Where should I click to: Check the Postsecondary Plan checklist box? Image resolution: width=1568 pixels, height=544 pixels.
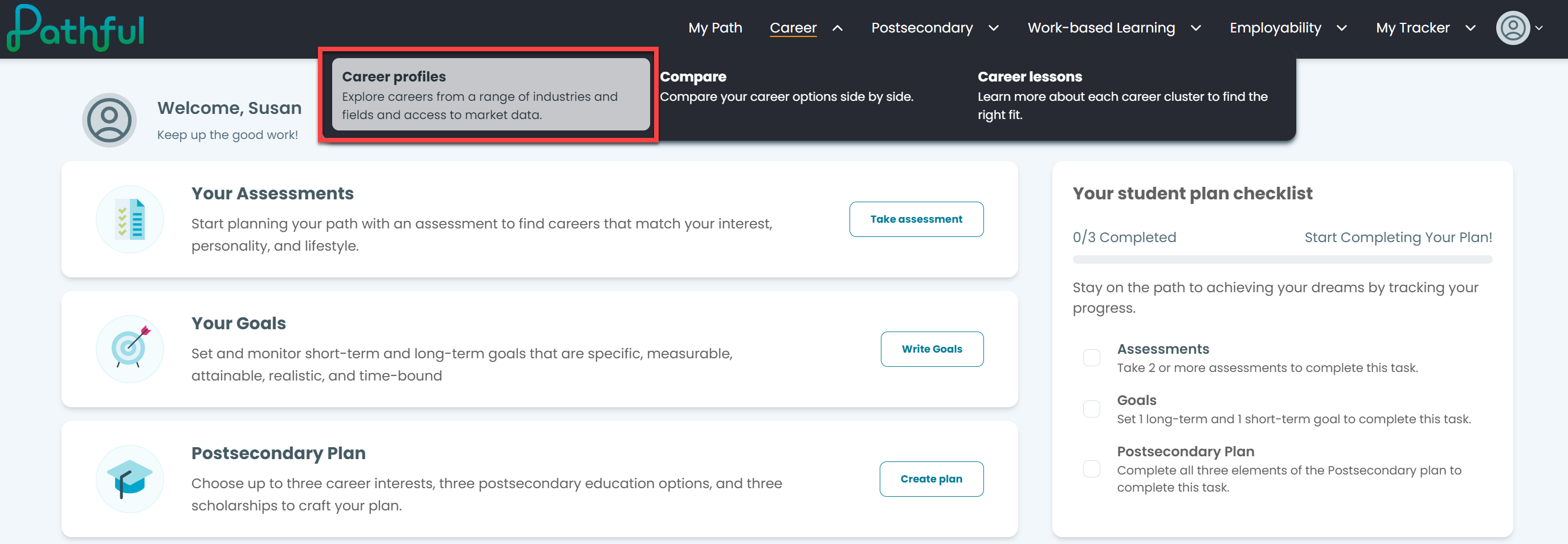coord(1092,469)
